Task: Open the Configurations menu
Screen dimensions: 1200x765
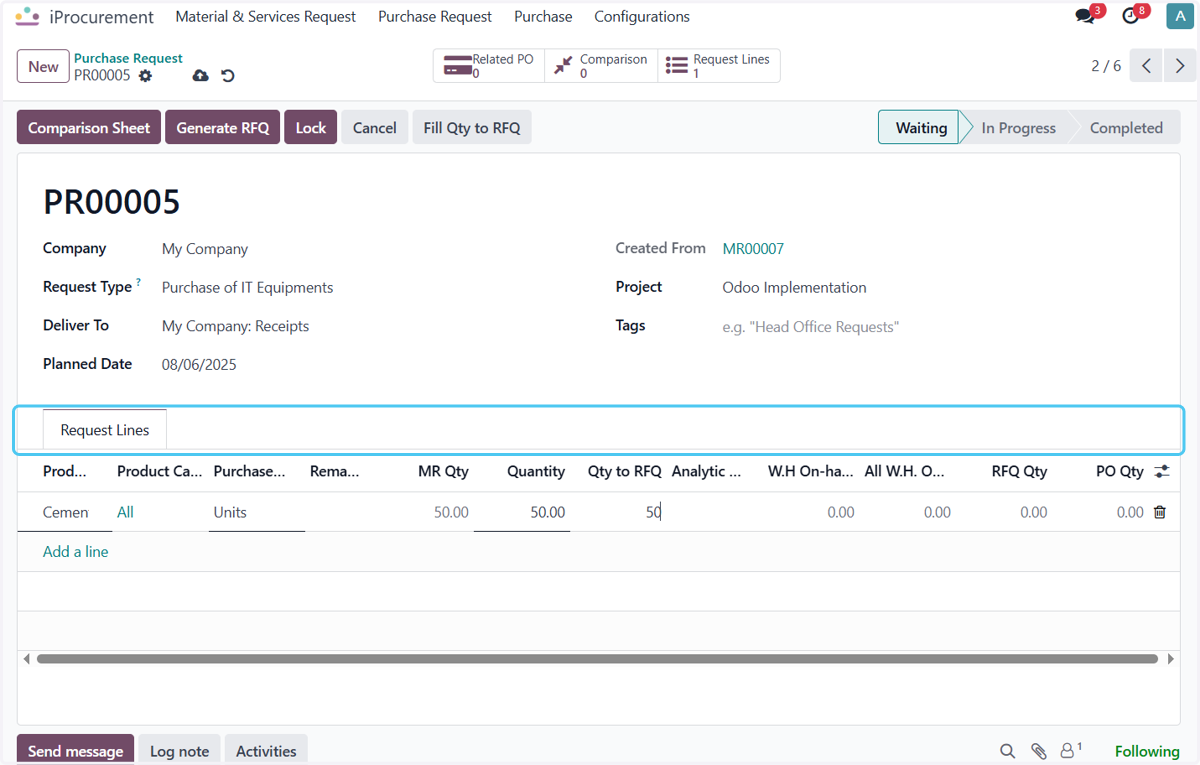Action: click(x=642, y=17)
